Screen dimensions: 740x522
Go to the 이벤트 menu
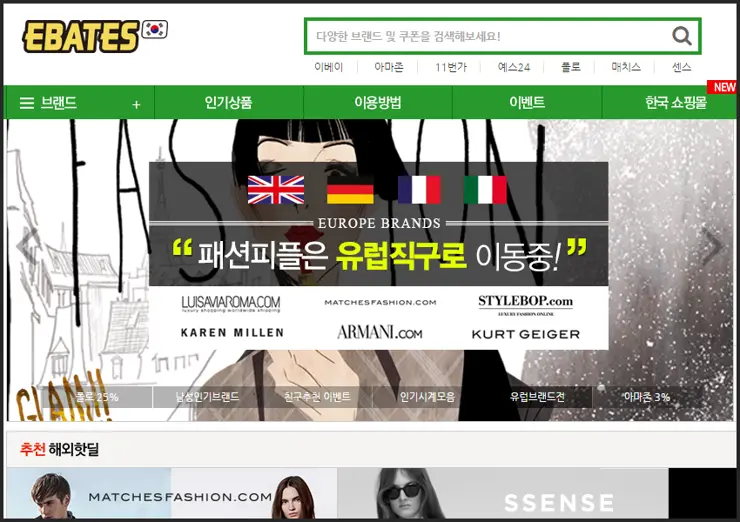527,102
